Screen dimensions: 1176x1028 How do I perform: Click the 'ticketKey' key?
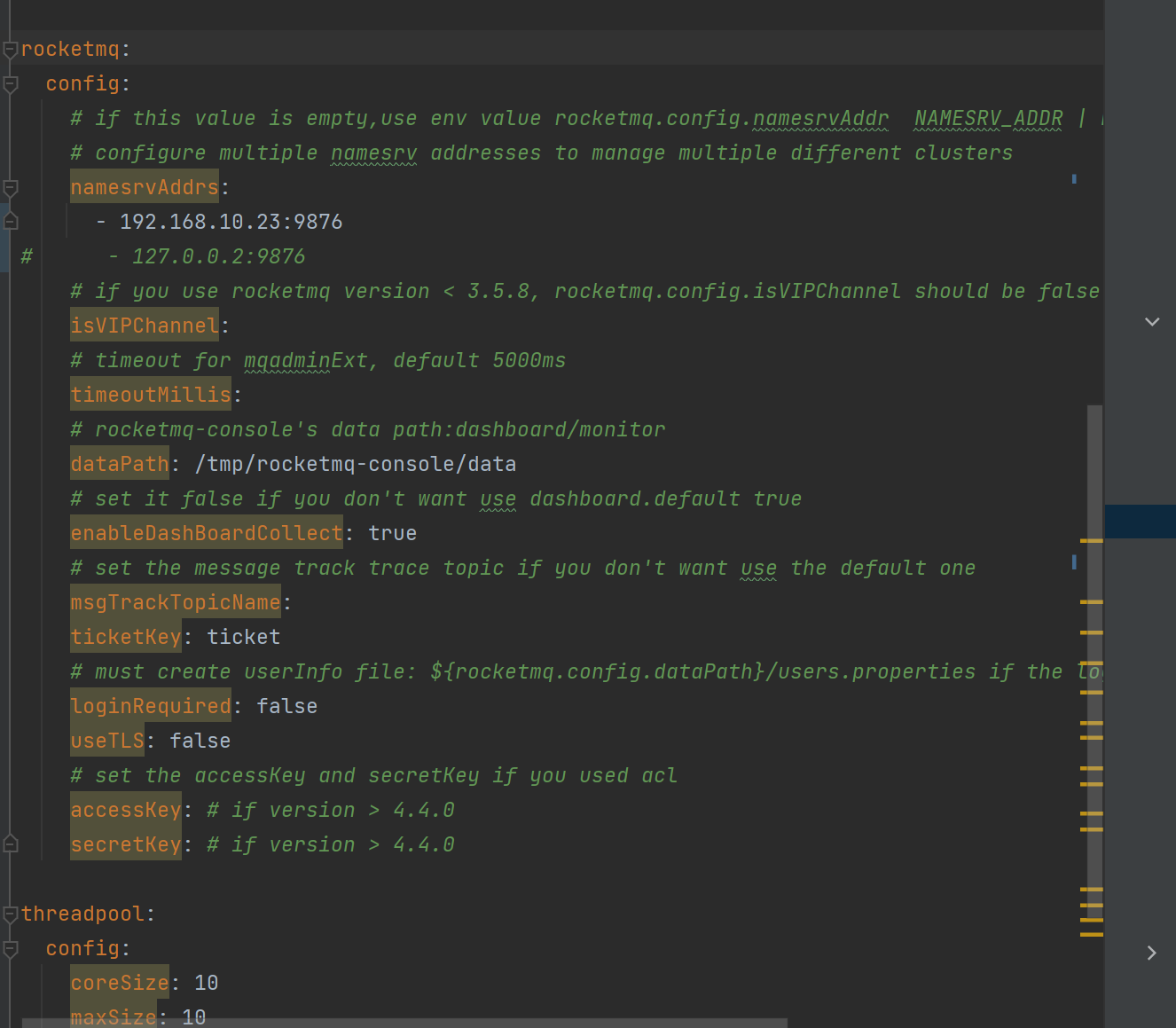point(126,637)
